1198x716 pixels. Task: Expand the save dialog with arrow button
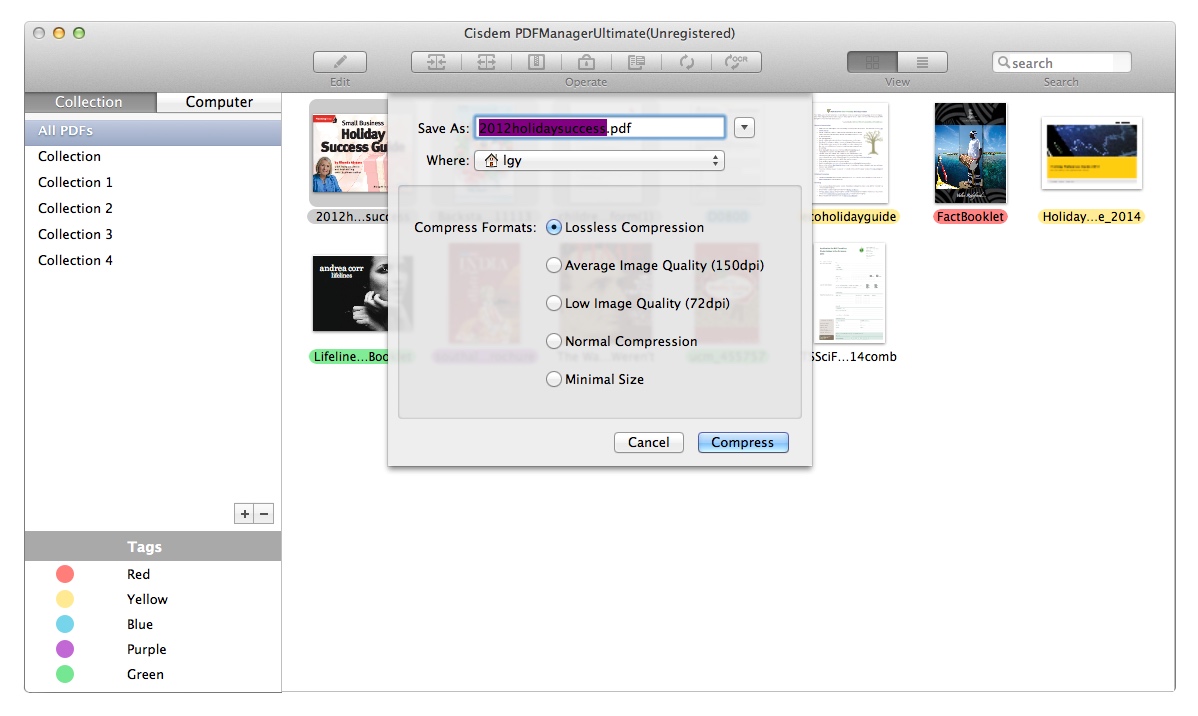(x=744, y=128)
